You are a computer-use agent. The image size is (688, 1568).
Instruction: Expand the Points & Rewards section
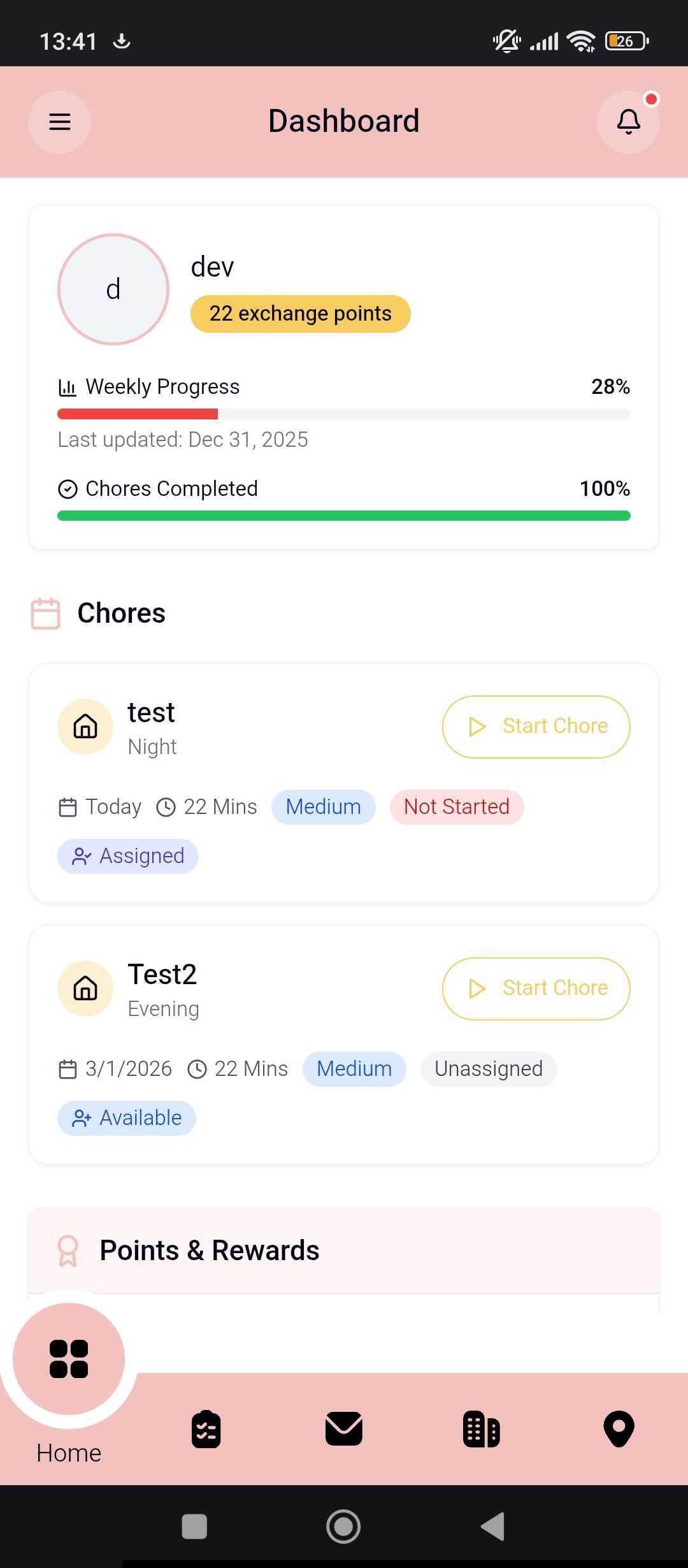[x=344, y=1251]
